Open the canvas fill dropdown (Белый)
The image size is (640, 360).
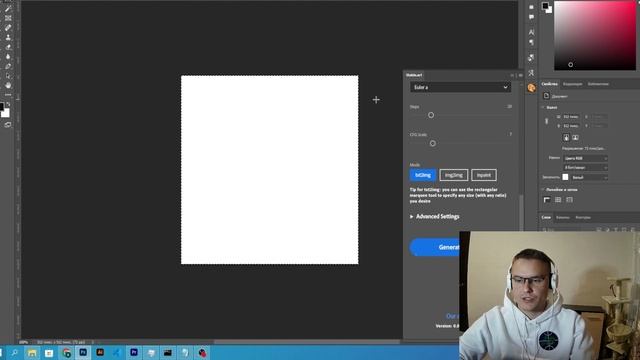589,178
